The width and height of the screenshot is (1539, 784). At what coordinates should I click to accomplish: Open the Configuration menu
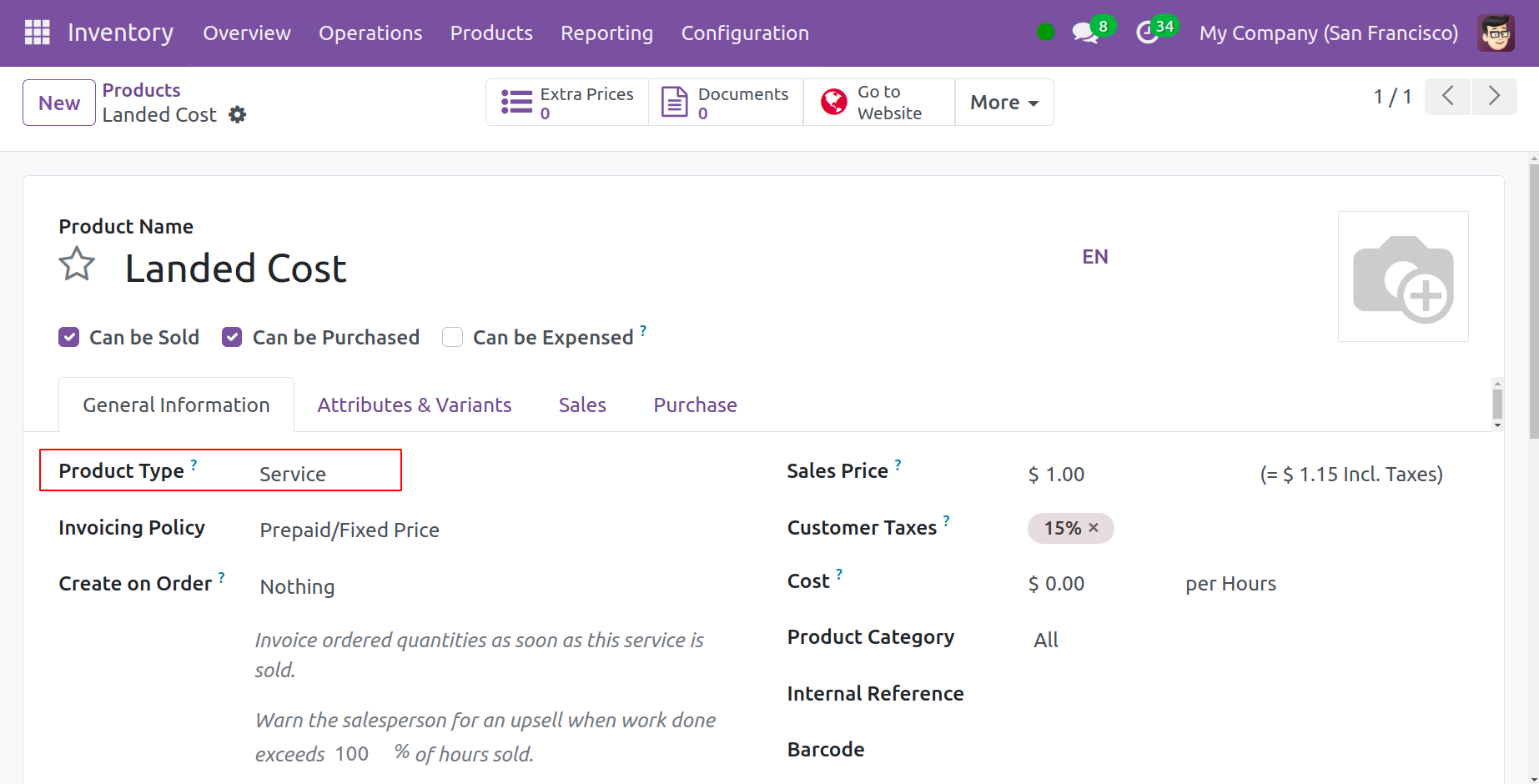[744, 33]
